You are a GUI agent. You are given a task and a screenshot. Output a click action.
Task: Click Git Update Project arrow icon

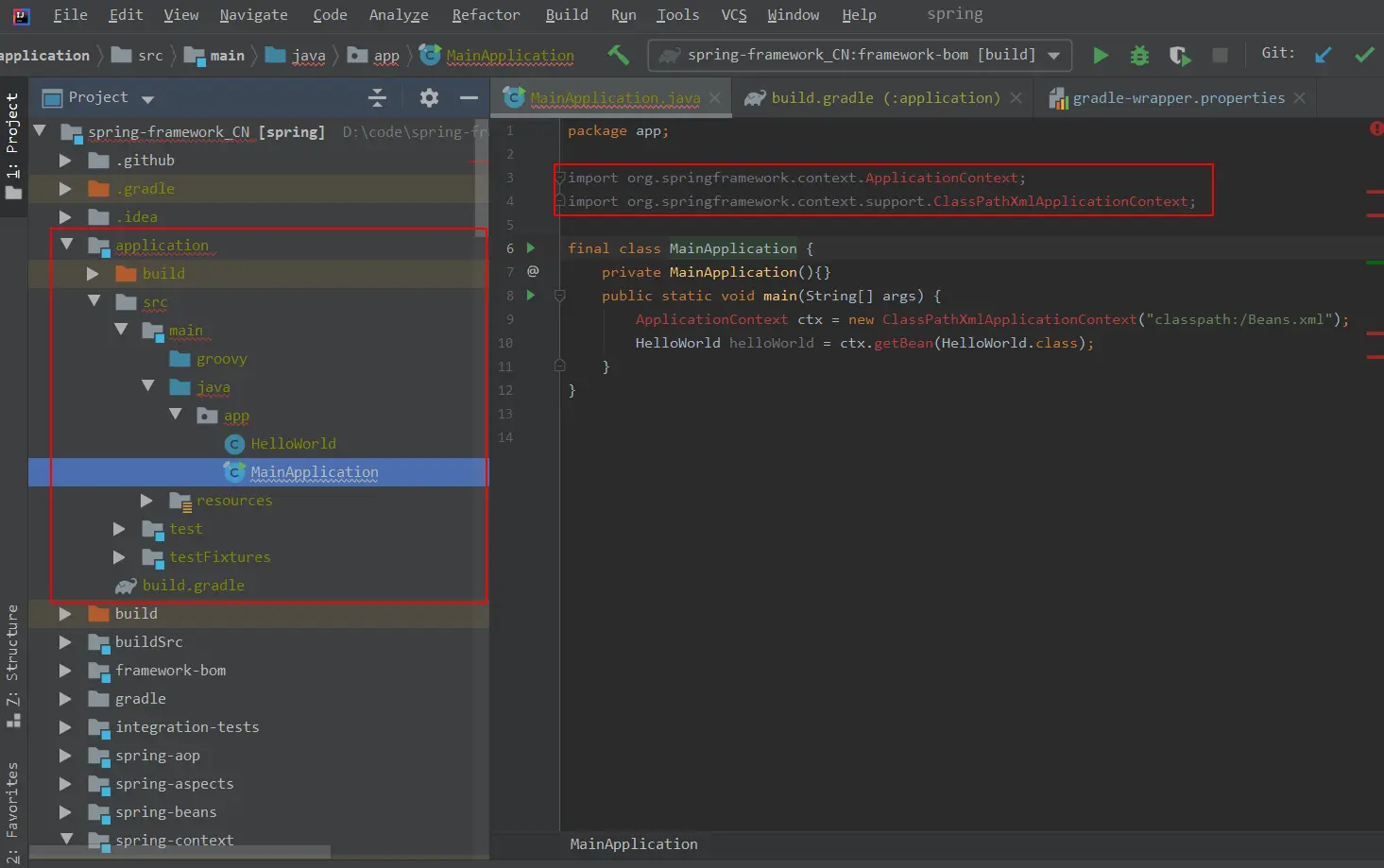[x=1323, y=55]
